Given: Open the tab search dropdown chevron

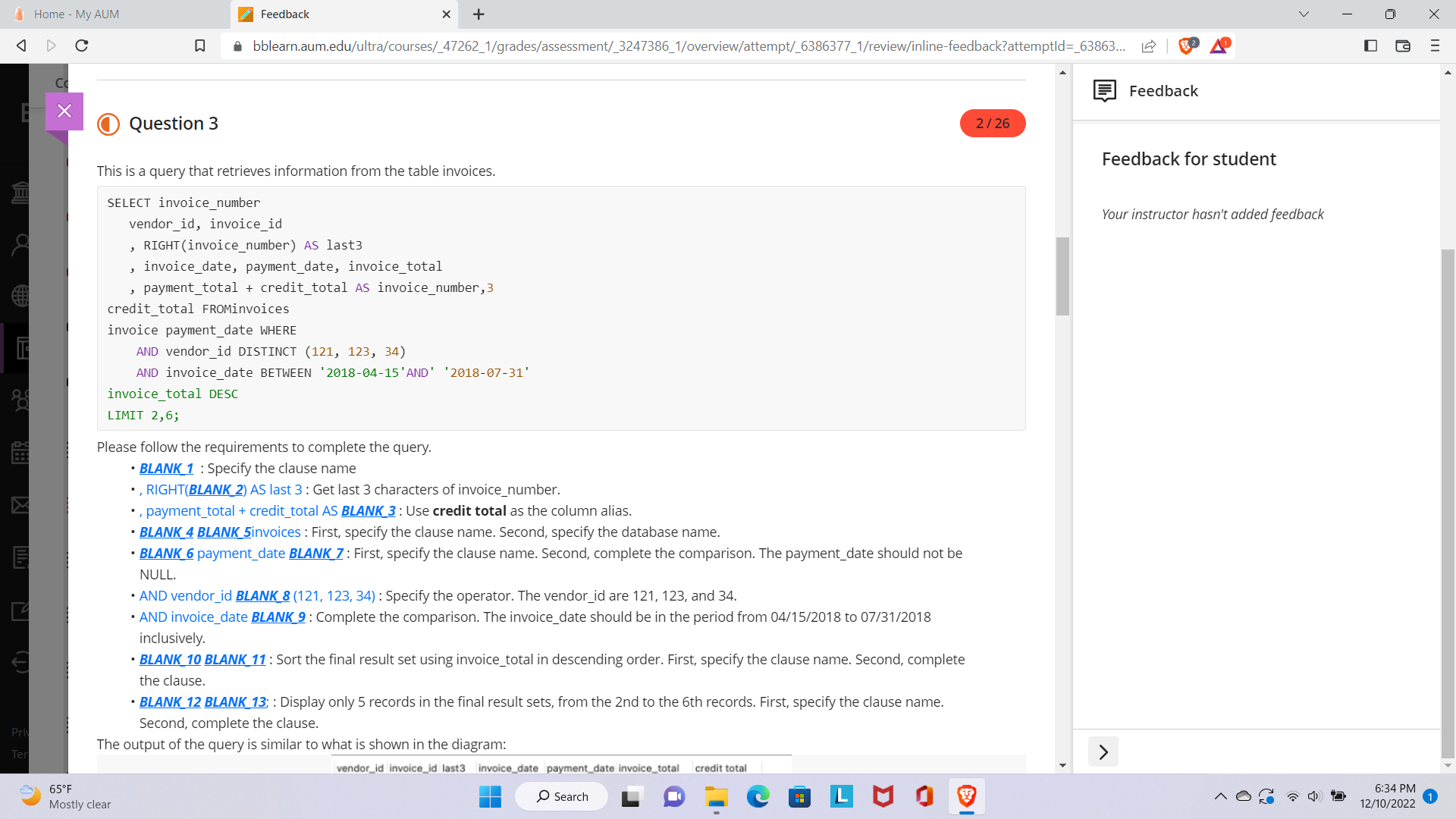Looking at the screenshot, I should [1304, 14].
